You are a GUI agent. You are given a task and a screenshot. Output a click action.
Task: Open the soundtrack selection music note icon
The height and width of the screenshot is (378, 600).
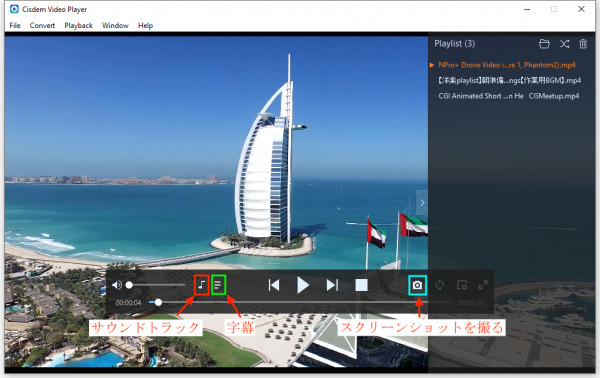202,285
